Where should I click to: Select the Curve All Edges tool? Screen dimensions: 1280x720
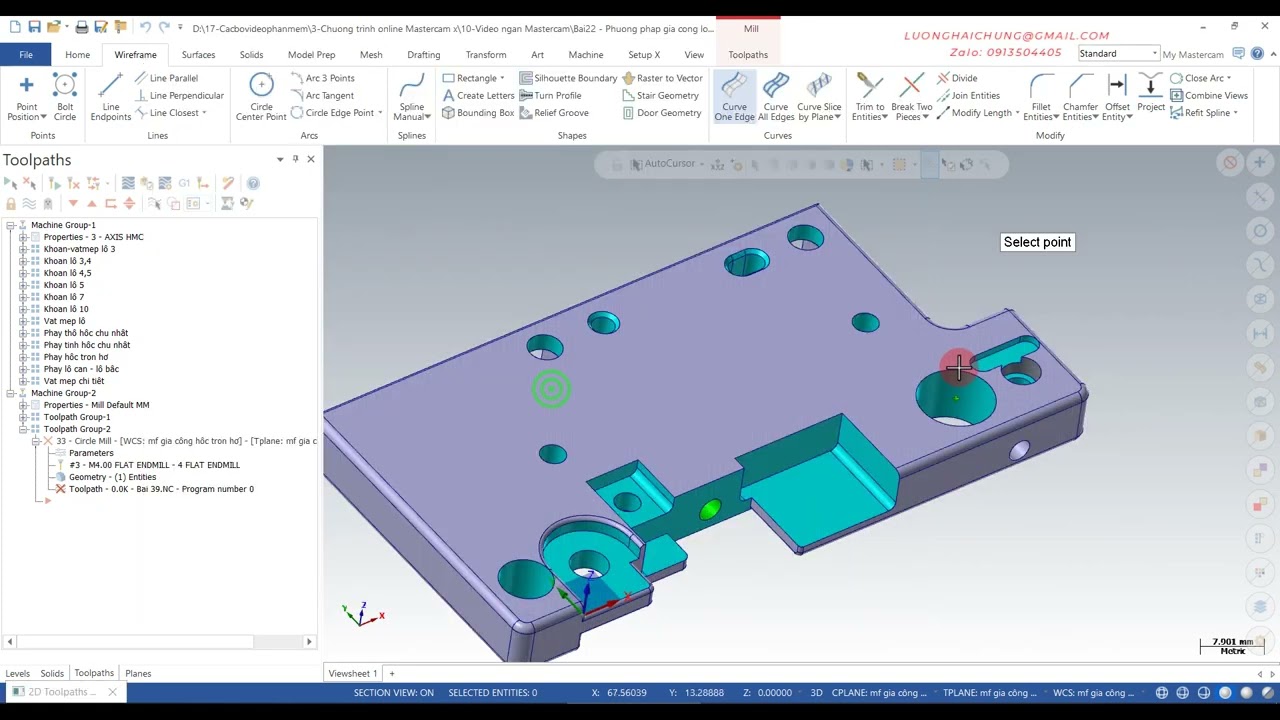(776, 97)
